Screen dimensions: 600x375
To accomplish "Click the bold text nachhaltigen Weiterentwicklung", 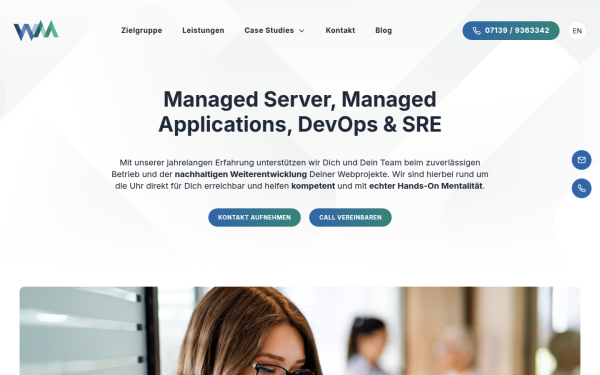I will 241,174.
